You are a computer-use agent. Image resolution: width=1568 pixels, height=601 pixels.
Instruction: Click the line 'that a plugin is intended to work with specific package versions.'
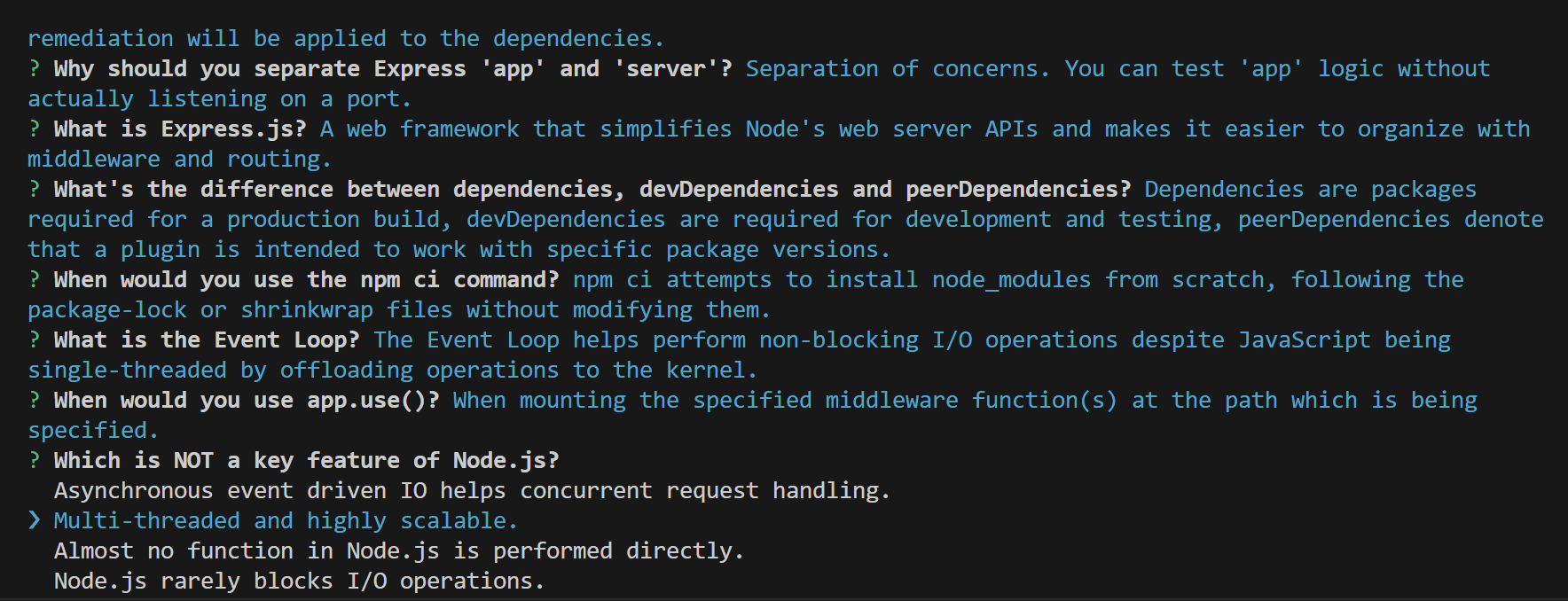[459, 250]
